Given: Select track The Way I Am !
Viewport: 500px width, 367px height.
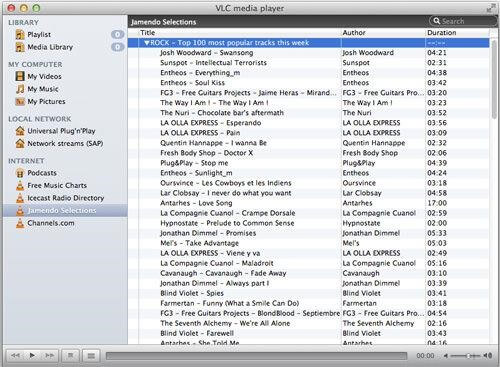Looking at the screenshot, I should click(x=214, y=103).
